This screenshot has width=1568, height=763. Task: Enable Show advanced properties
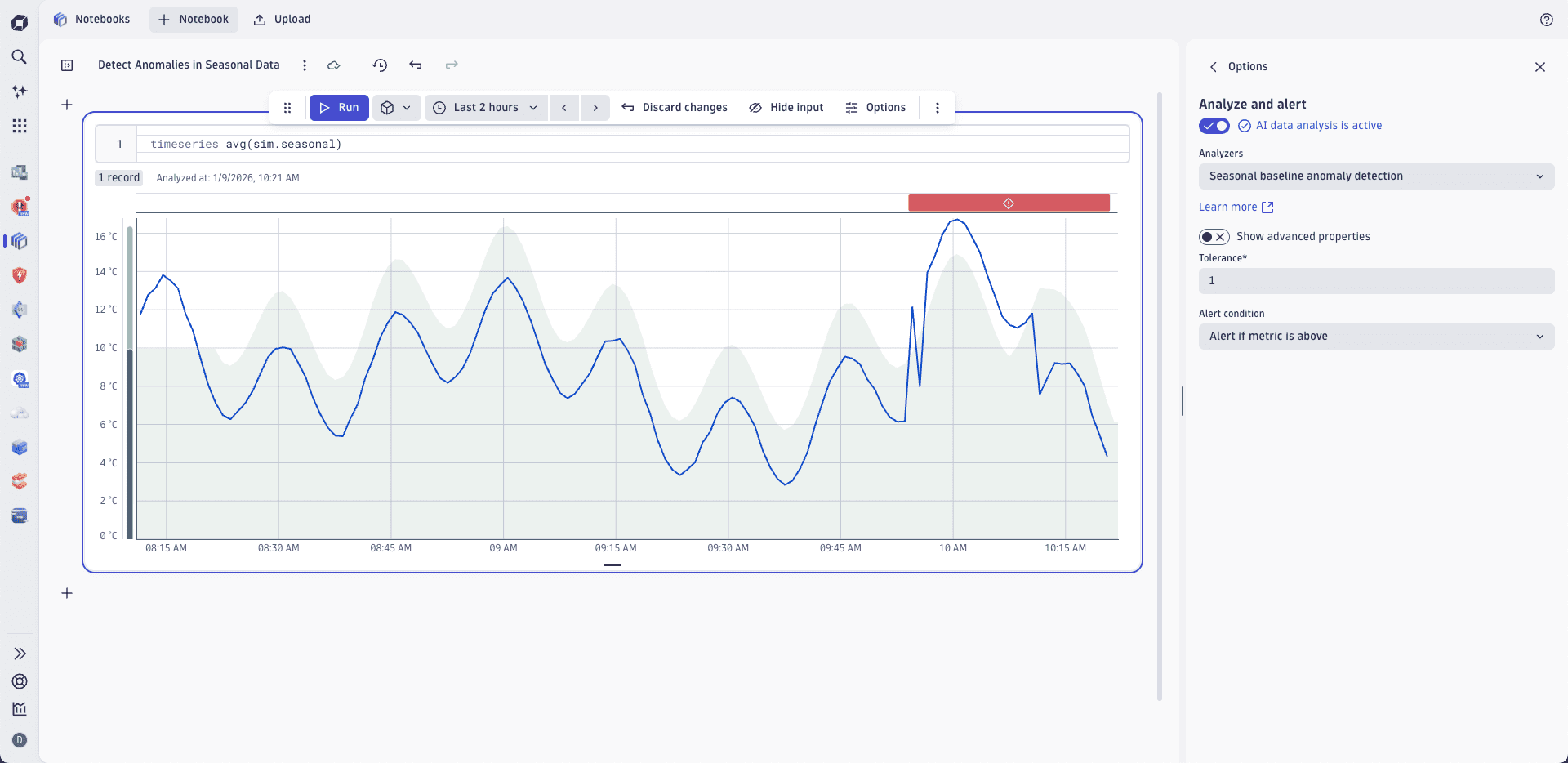coord(1214,236)
